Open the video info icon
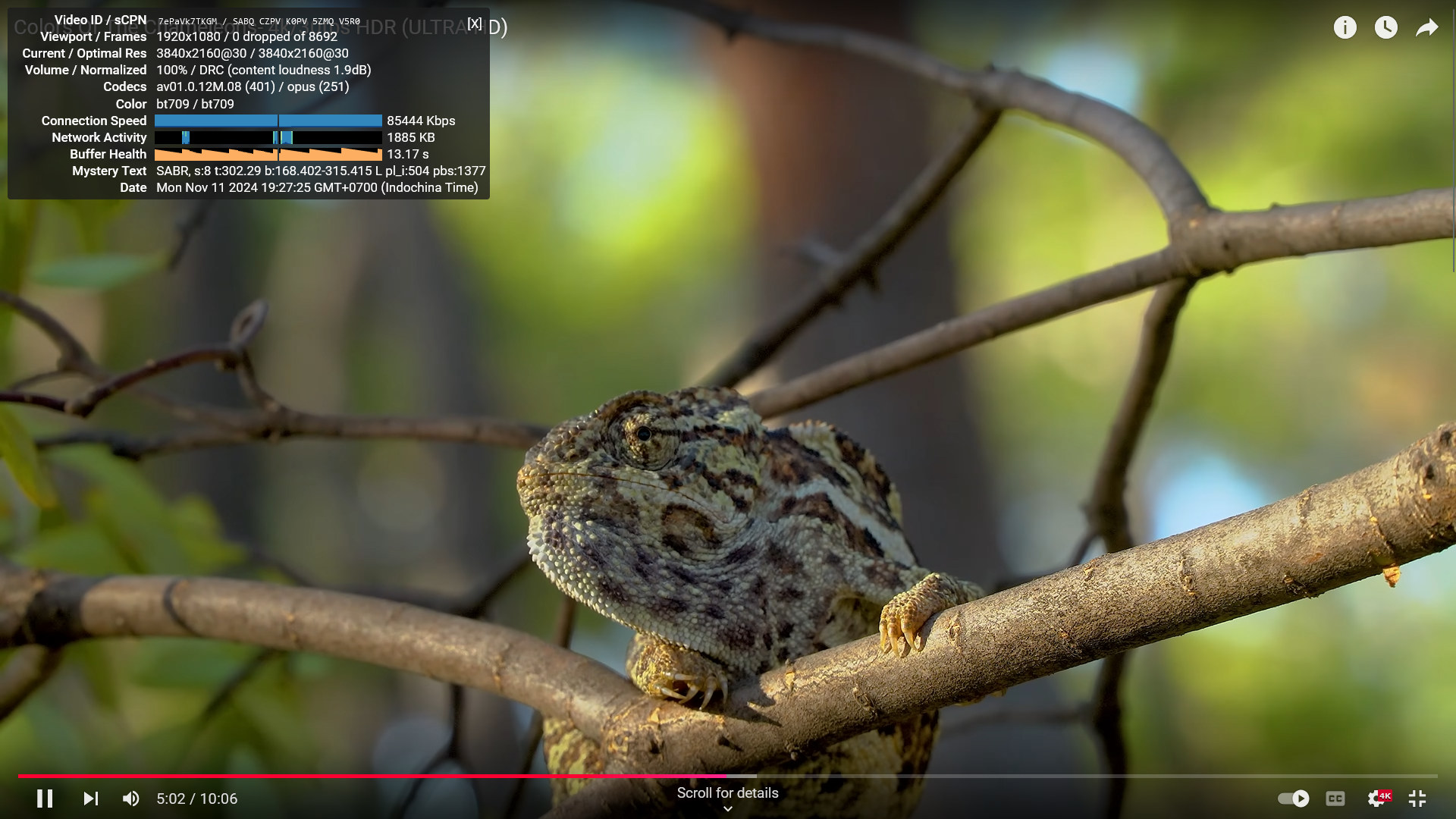1456x819 pixels. pos(1345,28)
